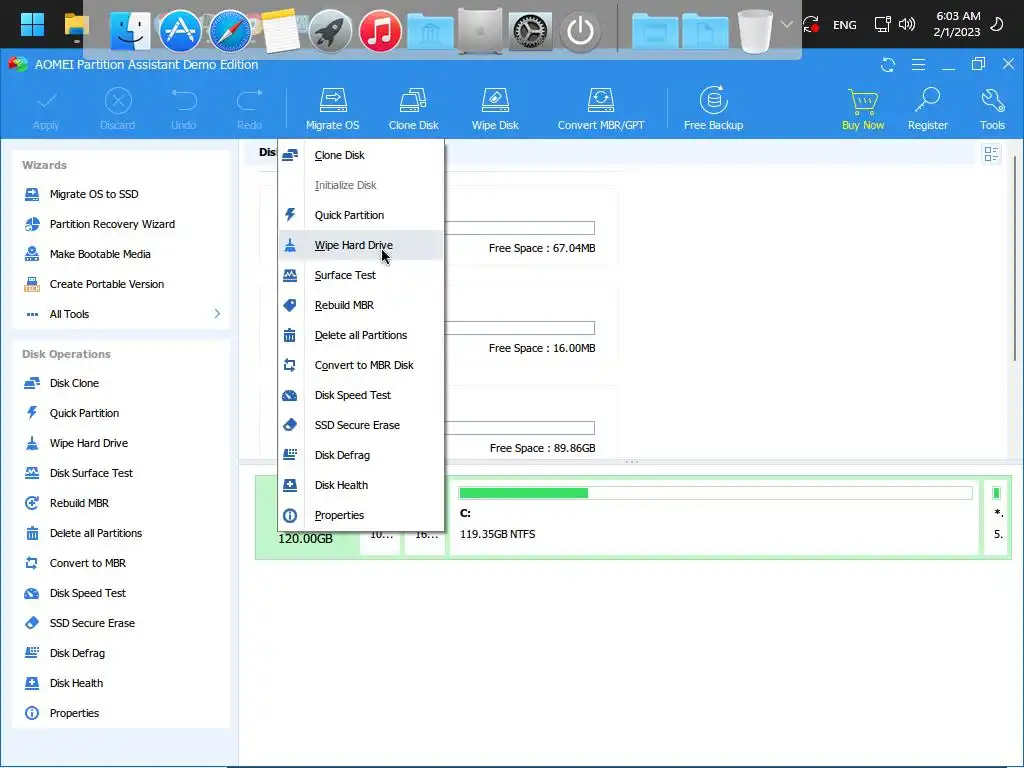The height and width of the screenshot is (768, 1024).
Task: Choose Delete all Partitions menu entry
Action: point(361,335)
